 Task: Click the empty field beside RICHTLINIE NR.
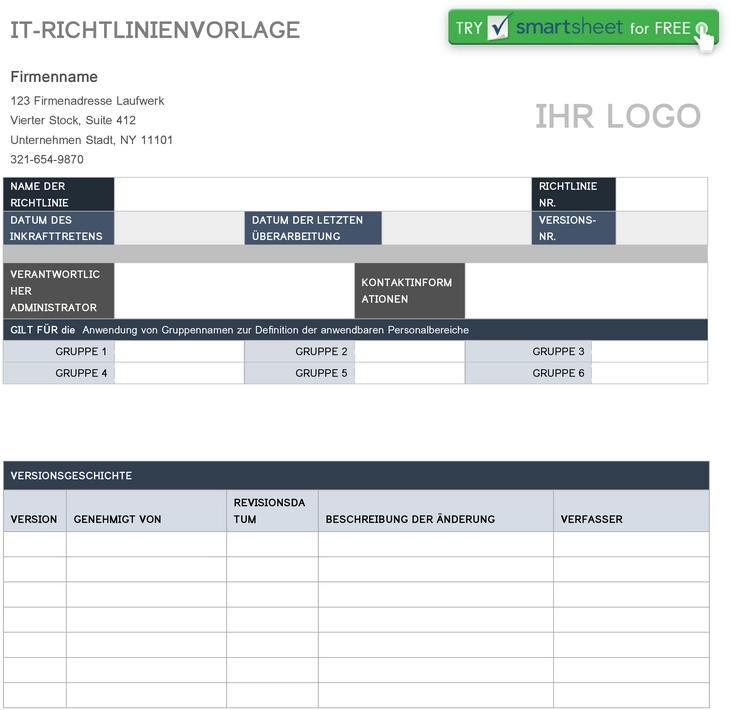point(662,194)
